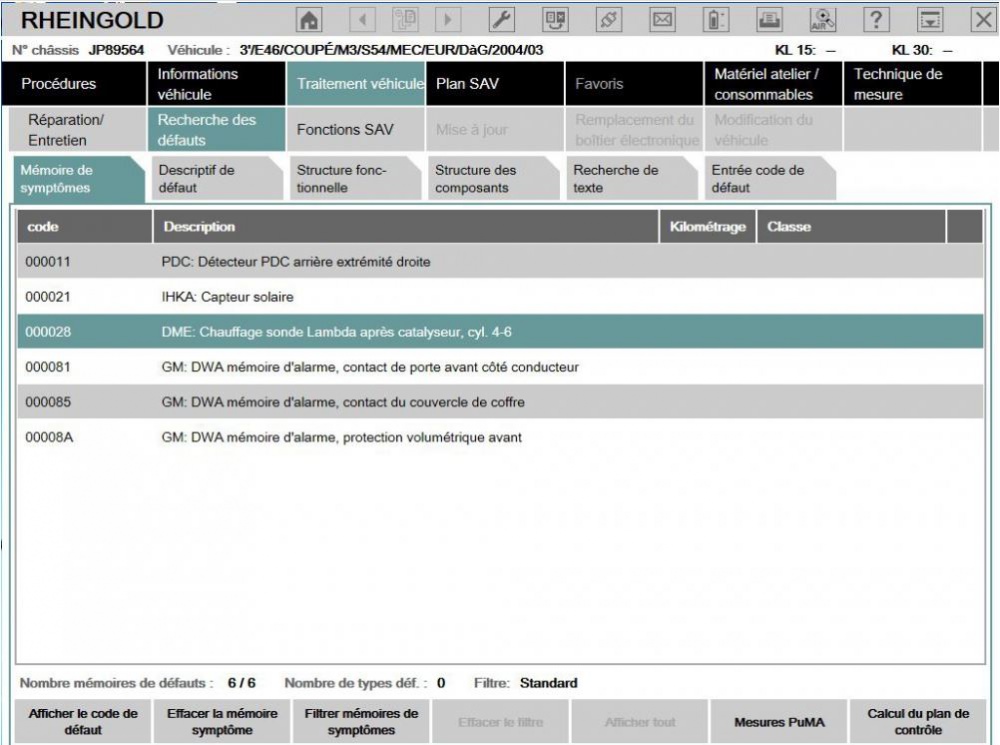Click Calcul du plan de contrôle button
Viewport: 1000px width, 745px height.
[918, 721]
